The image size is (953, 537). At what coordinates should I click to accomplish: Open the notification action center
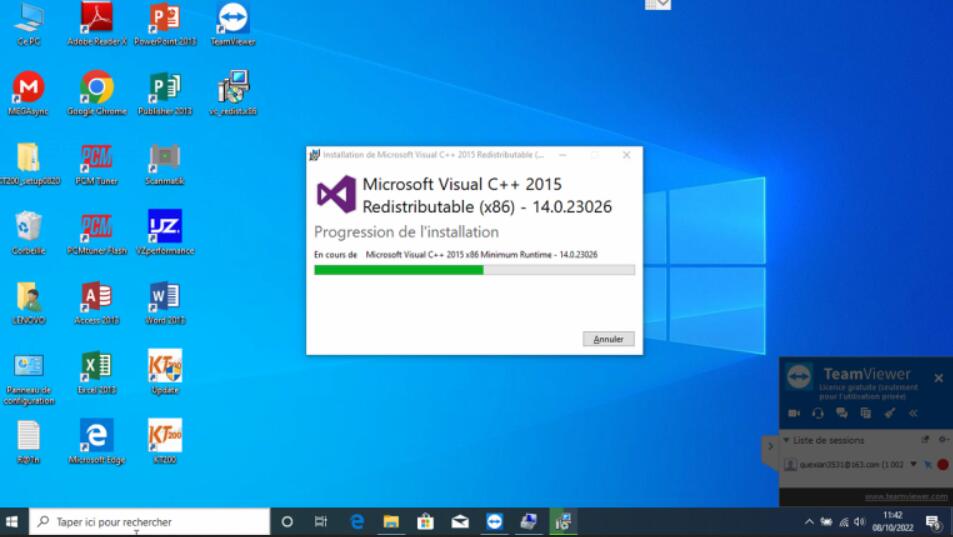tap(933, 522)
